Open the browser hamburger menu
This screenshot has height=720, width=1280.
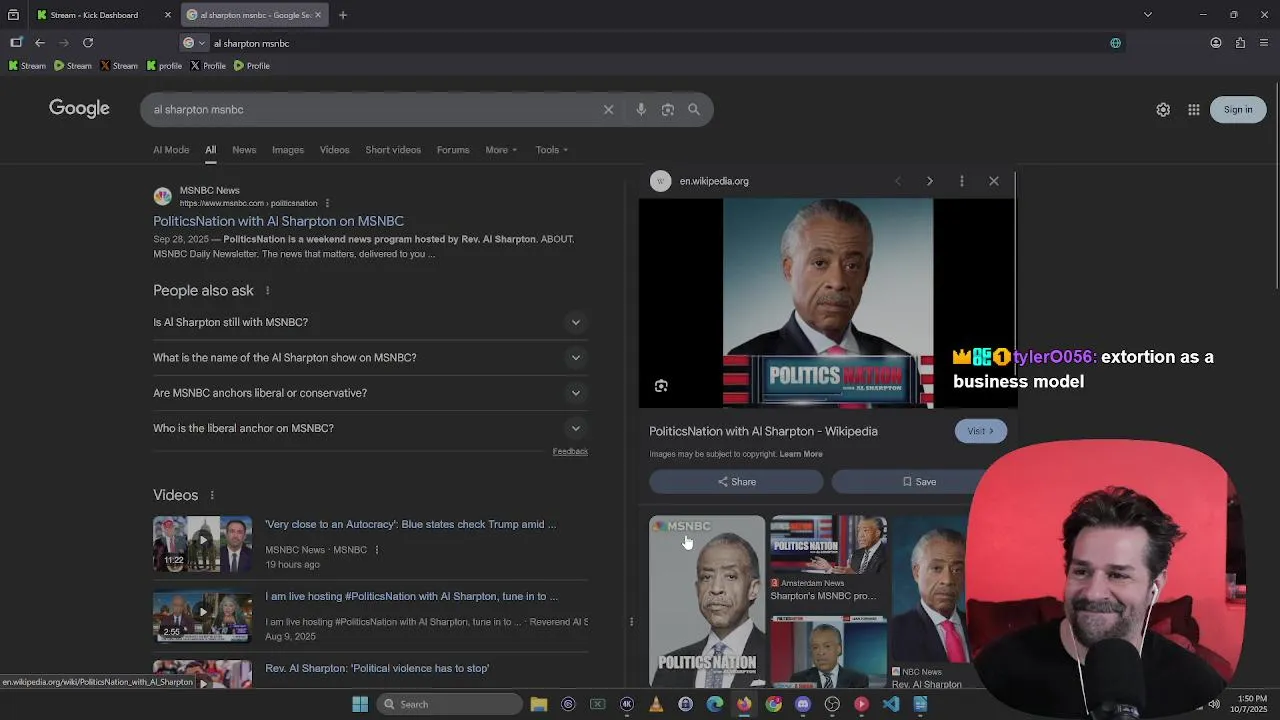click(1265, 43)
